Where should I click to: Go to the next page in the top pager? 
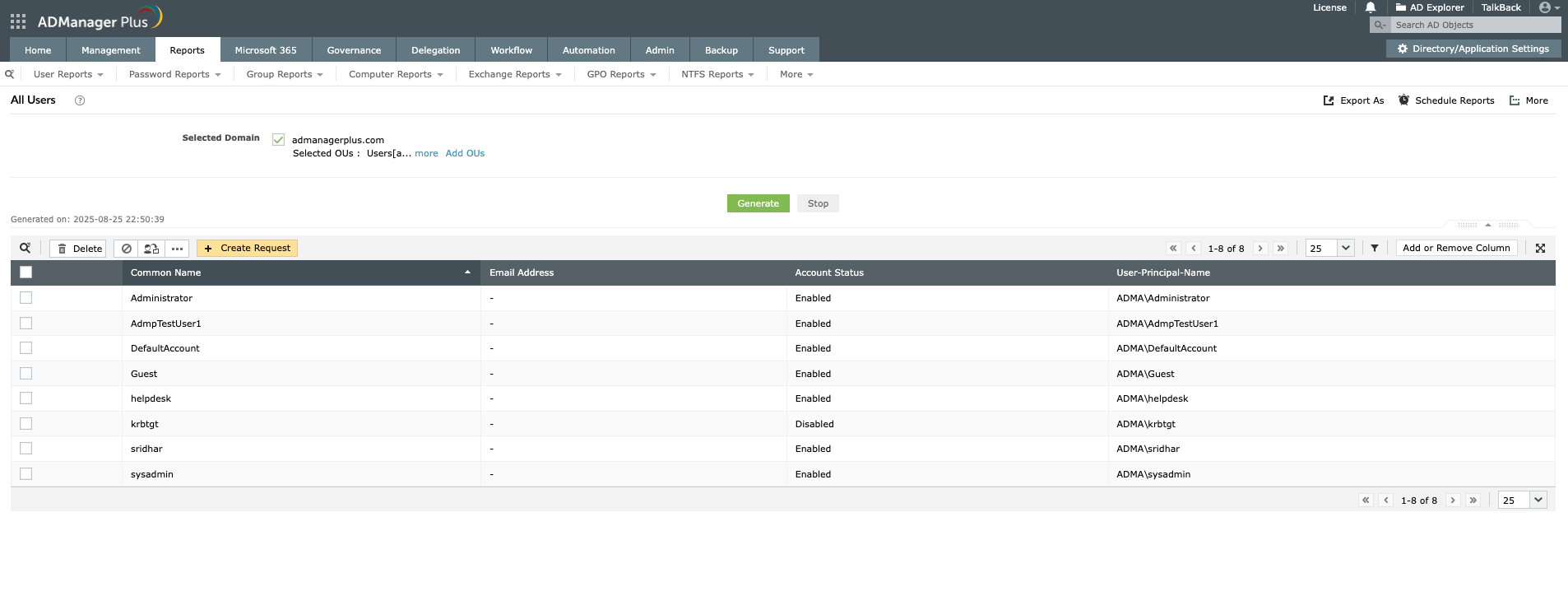[1260, 248]
